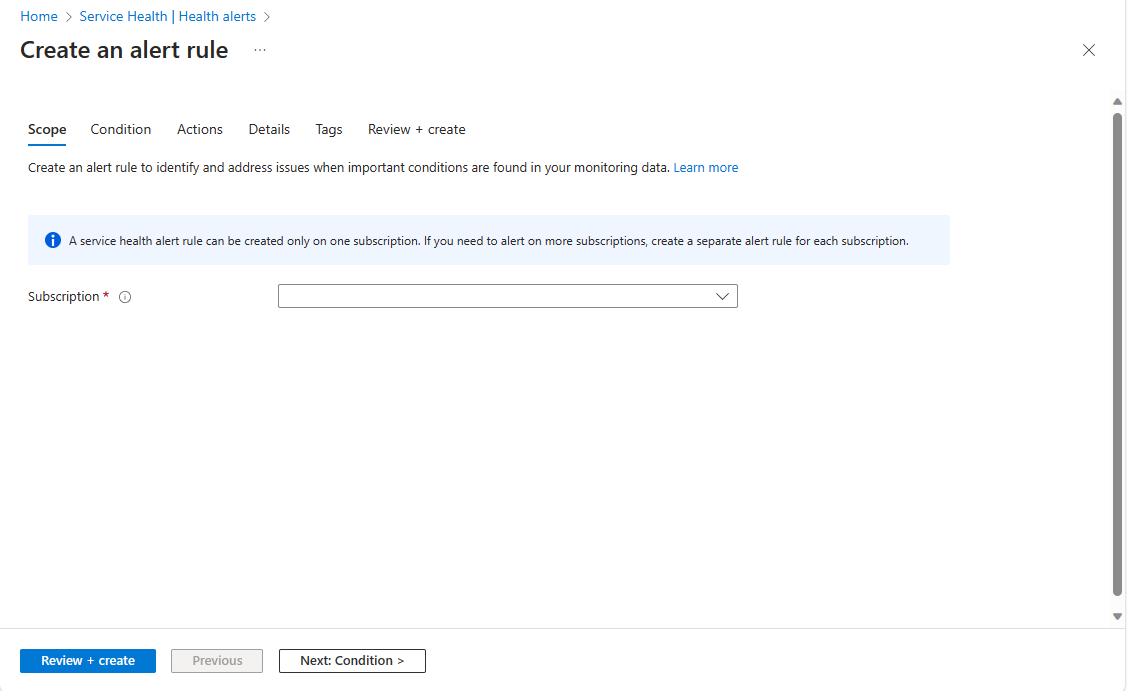Click the scrollbar down arrow

1117,616
